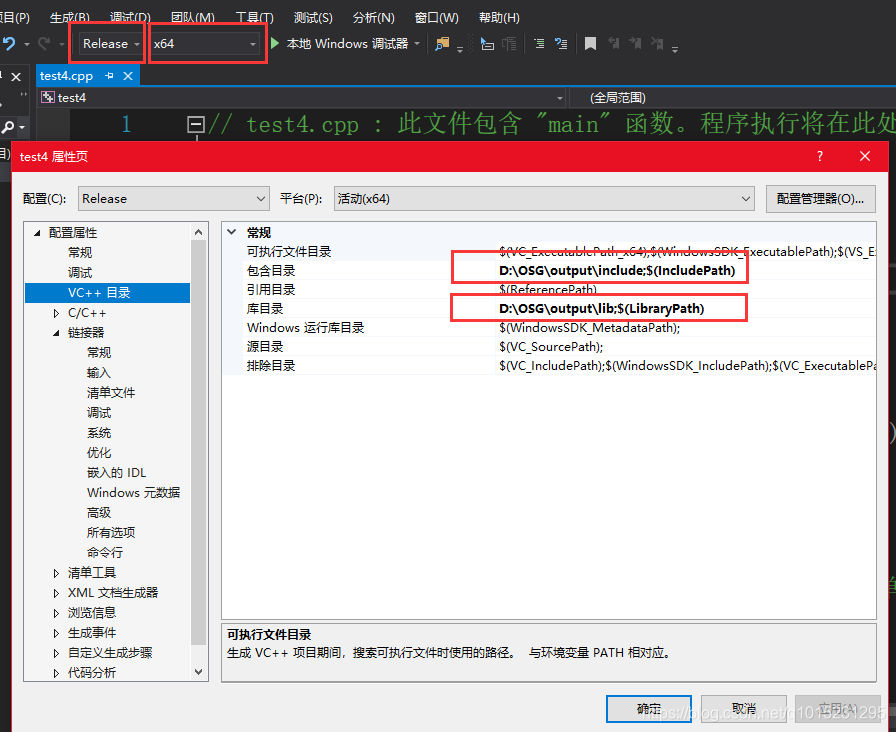Expand the XML 文档生成器 node
Screen dimensions: 896x732
pos(56,593)
